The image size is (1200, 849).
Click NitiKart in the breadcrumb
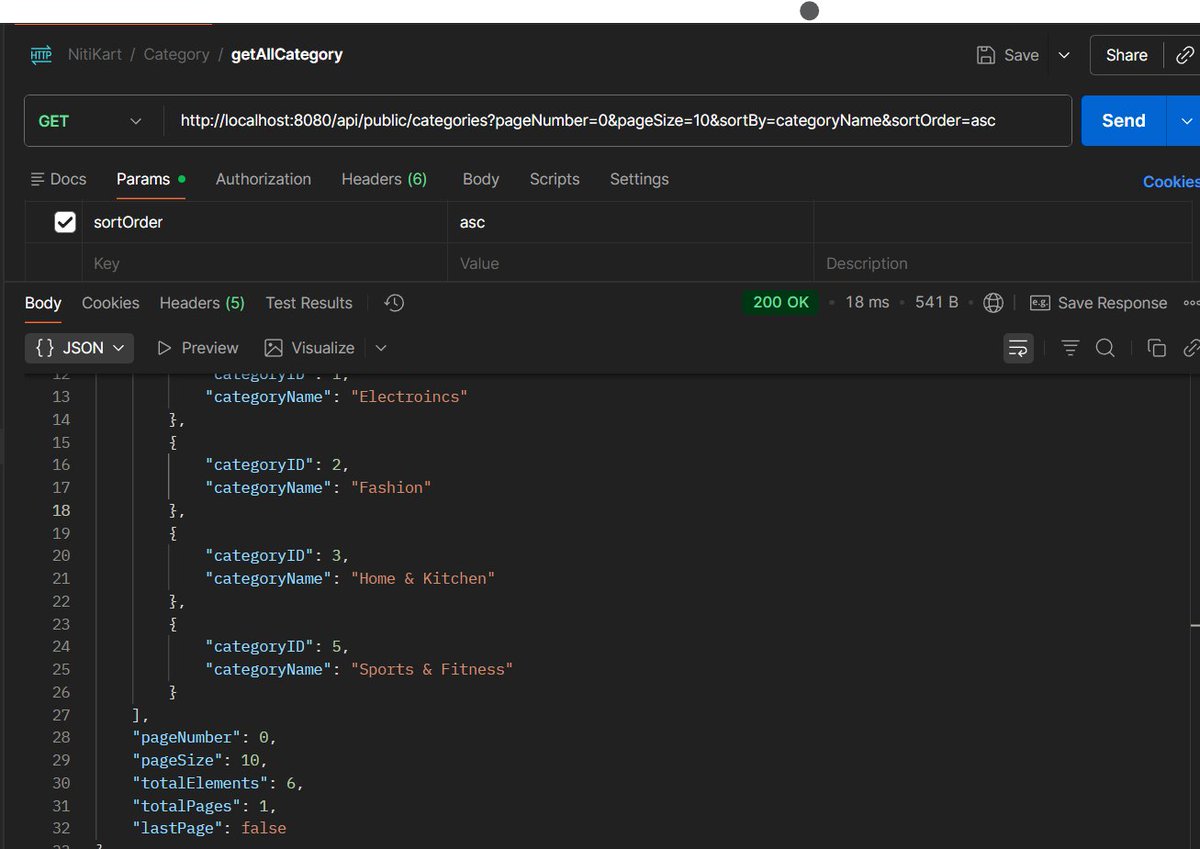(x=94, y=55)
